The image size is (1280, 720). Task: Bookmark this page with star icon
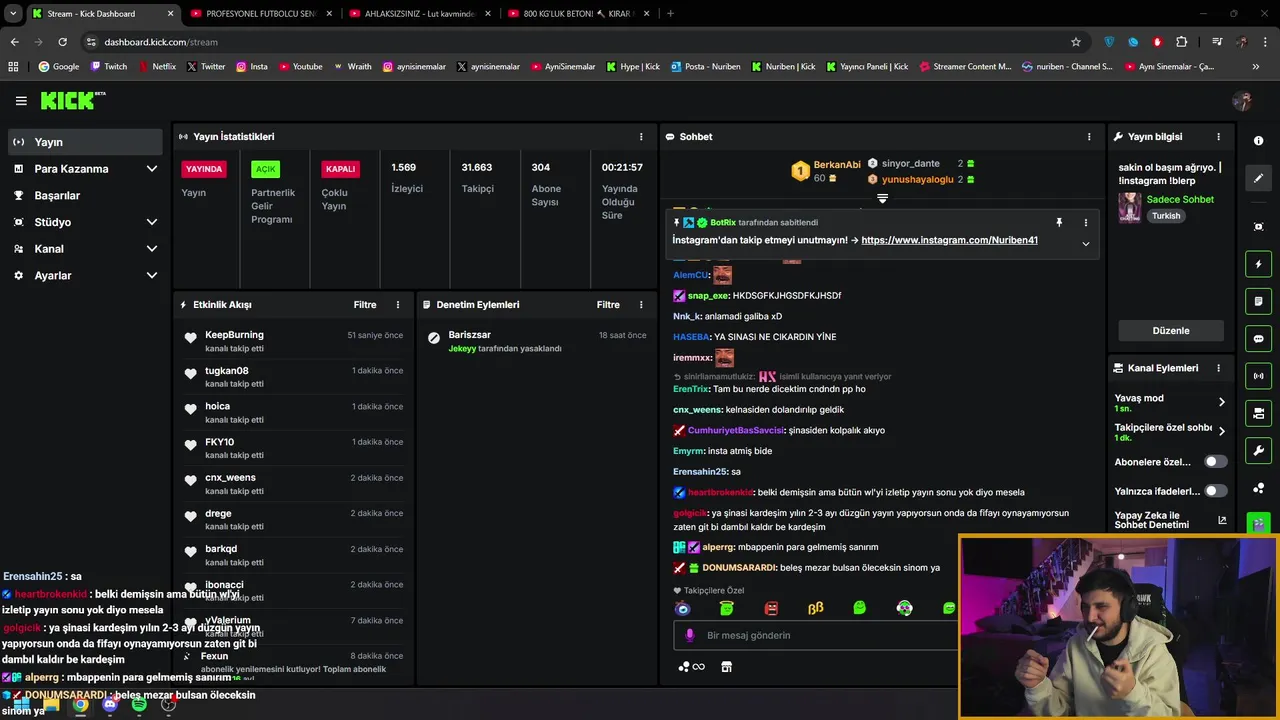click(x=1076, y=42)
